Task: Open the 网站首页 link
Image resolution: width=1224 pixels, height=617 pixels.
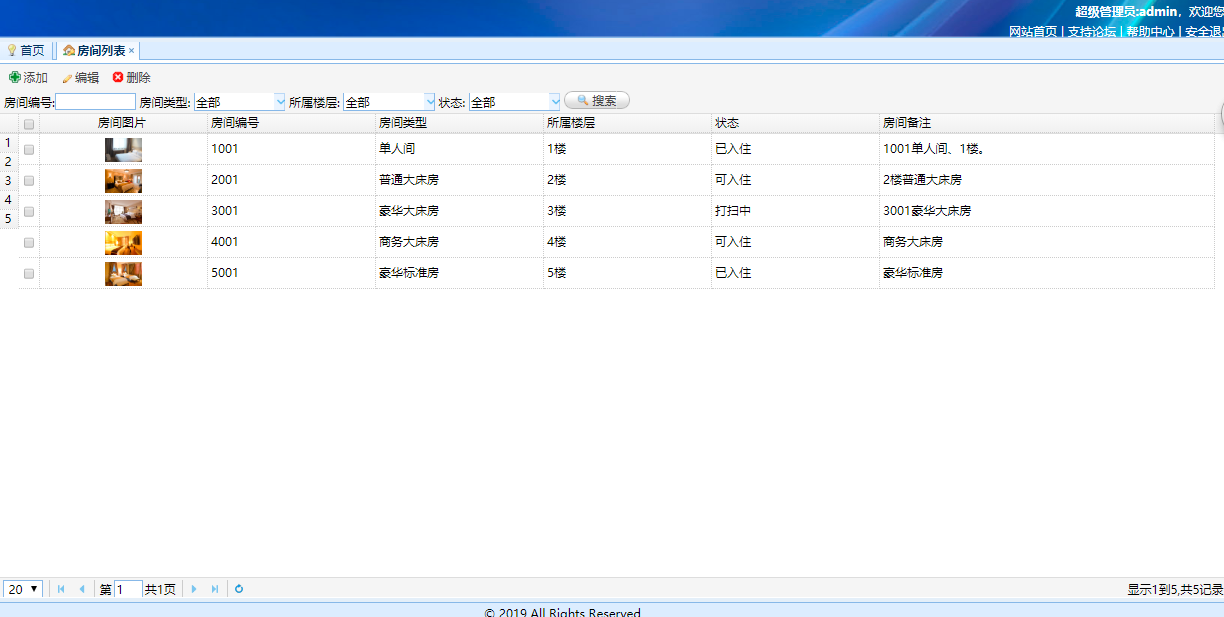Action: click(x=1033, y=31)
